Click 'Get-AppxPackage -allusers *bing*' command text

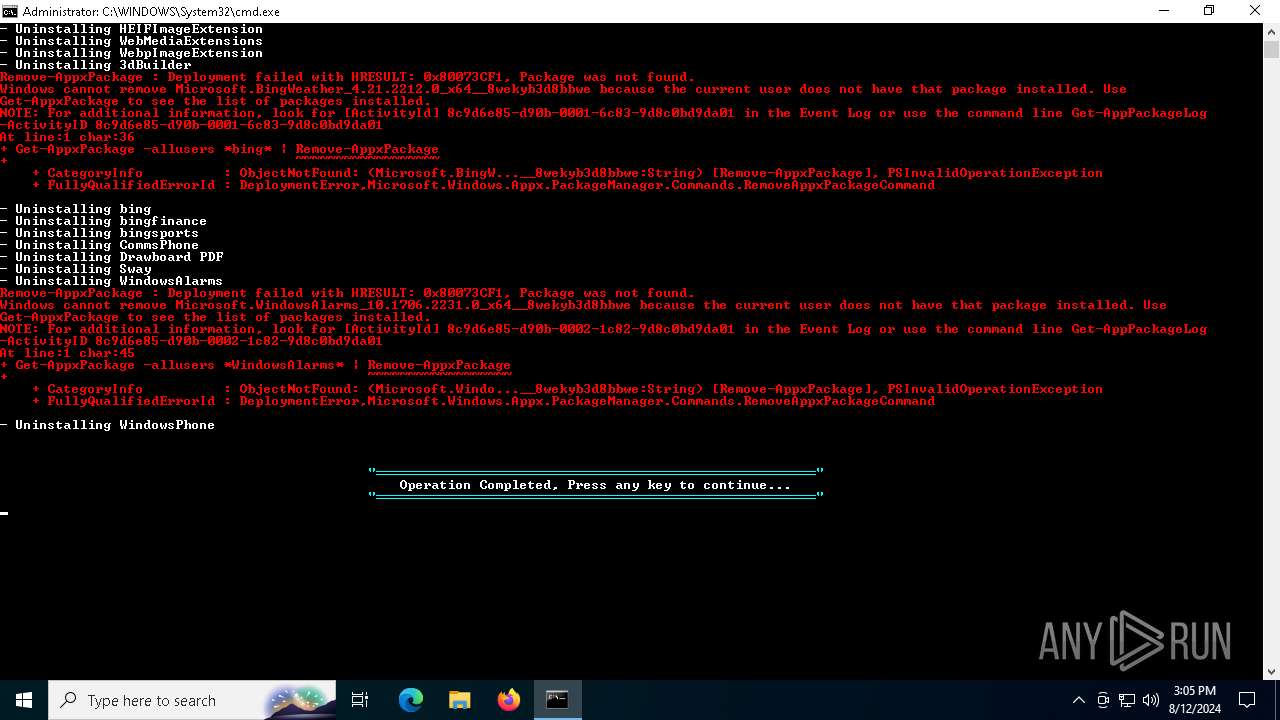tap(143, 149)
